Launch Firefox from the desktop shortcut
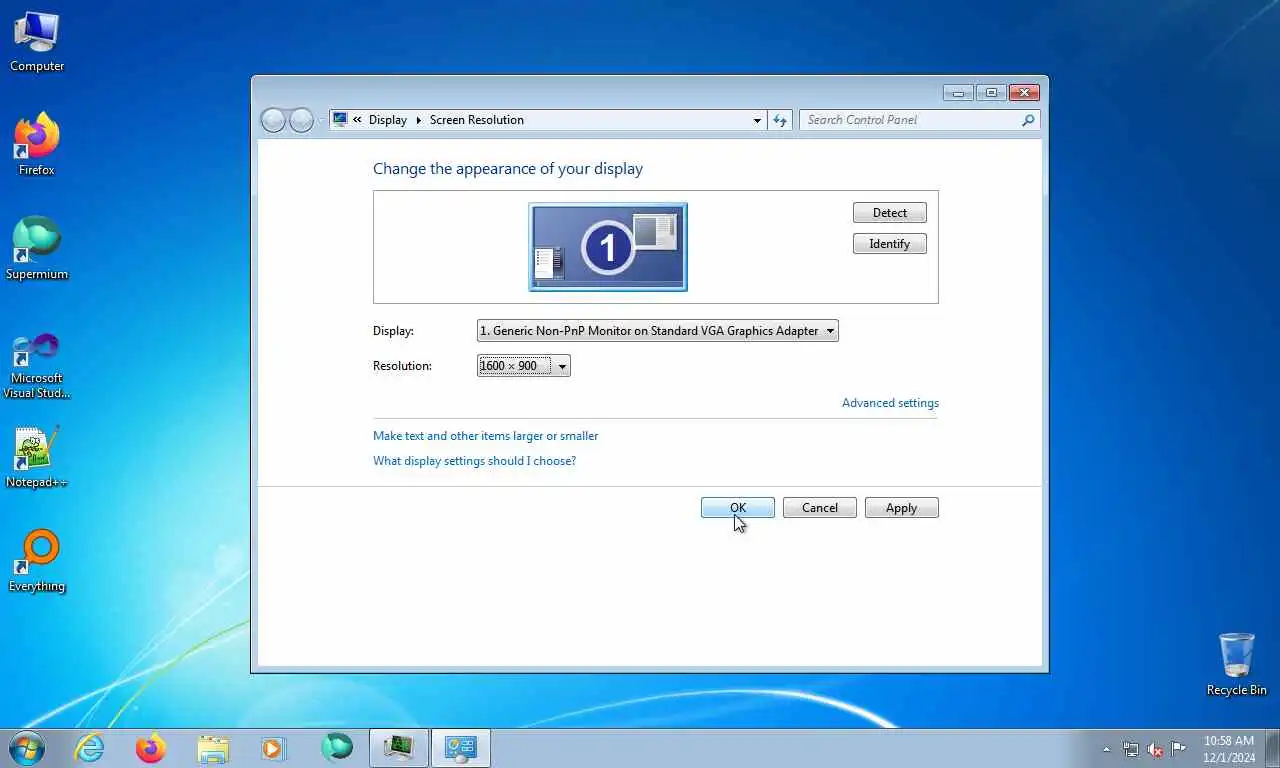The height and width of the screenshot is (768, 1280). coord(37,145)
